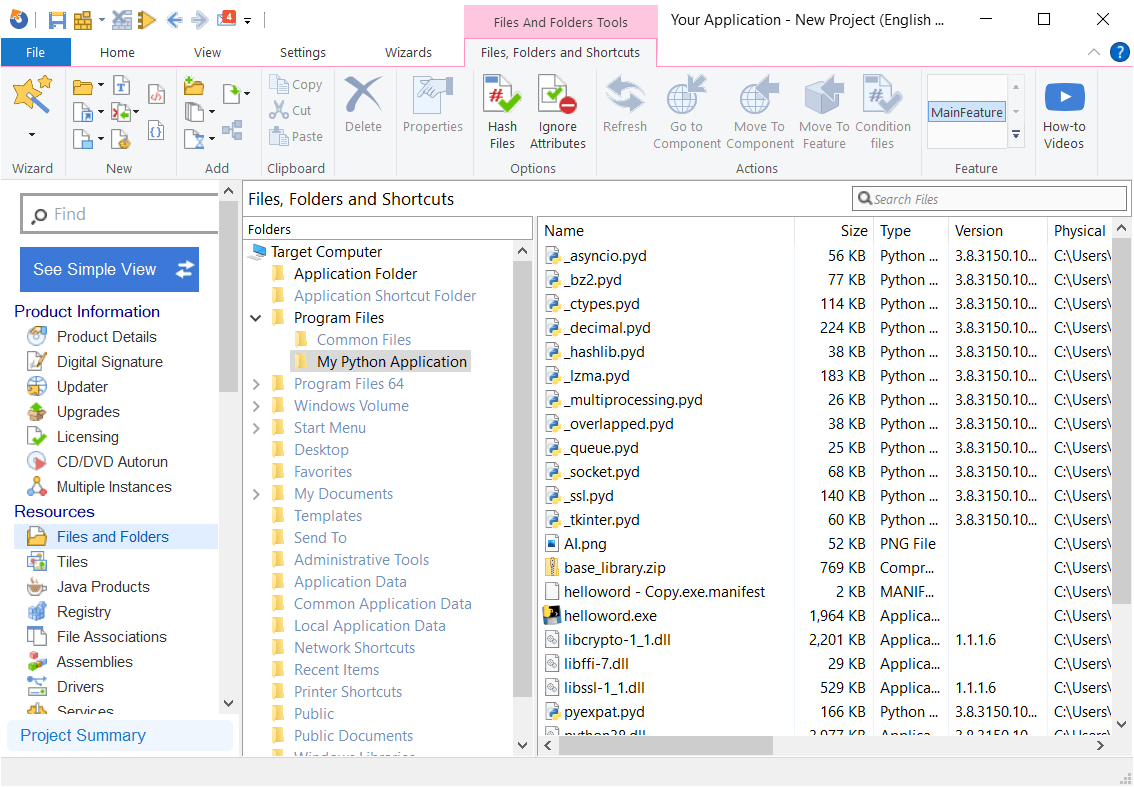Click the Build icon in the quick toolbar
This screenshot has height=787, width=1134.
click(x=83, y=18)
